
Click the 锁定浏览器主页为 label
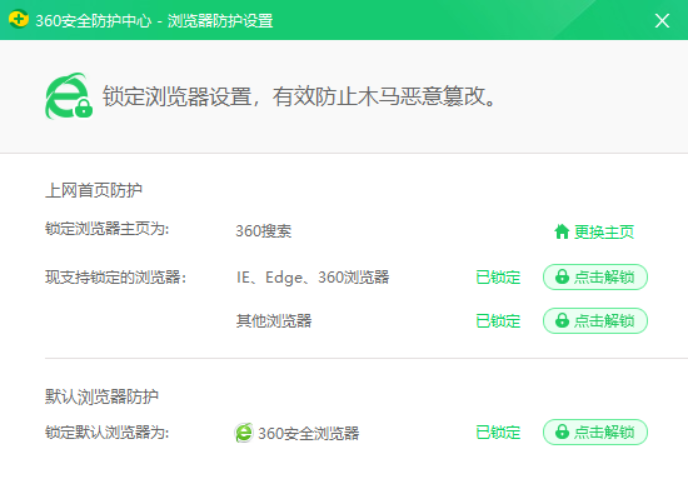coord(107,229)
